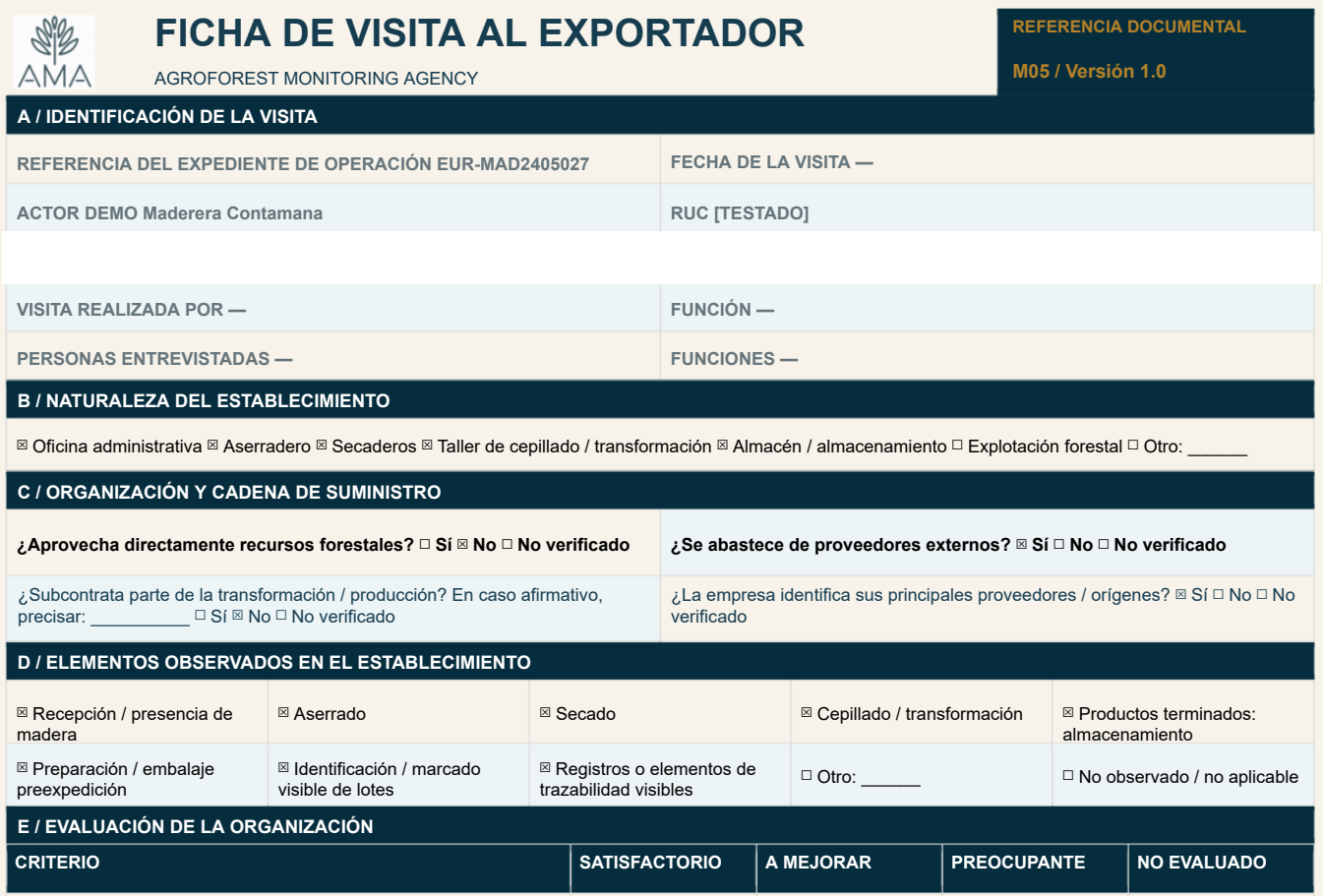Check the Explotación forestal checkbox
Viewport: 1323px width, 896px height.
(x=957, y=446)
